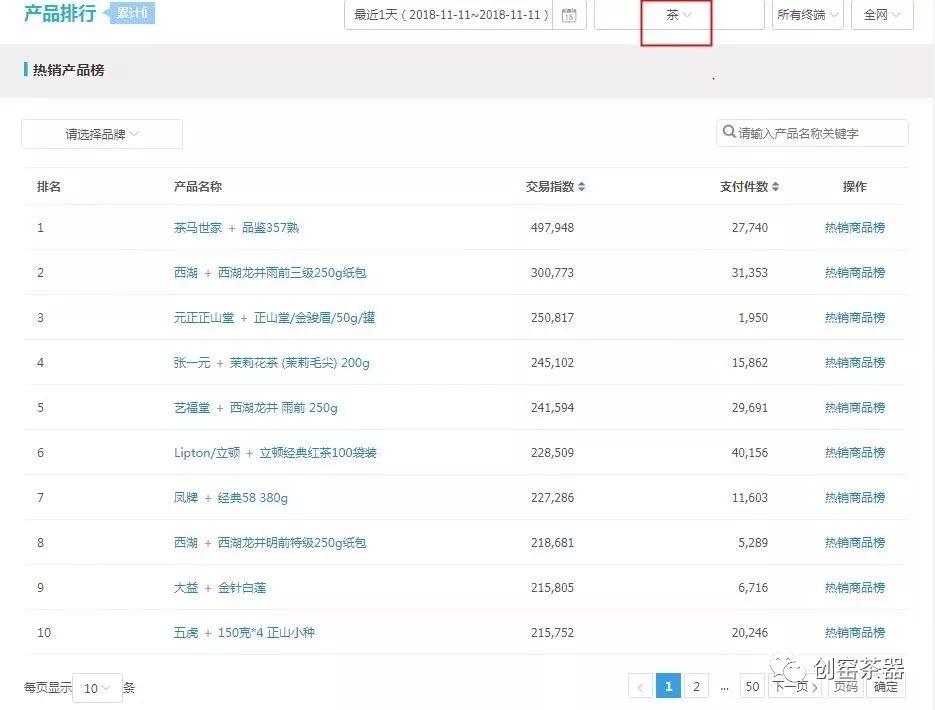935x710 pixels.
Task: Open 热销商品榜 for rank 8 row
Action: 854,542
